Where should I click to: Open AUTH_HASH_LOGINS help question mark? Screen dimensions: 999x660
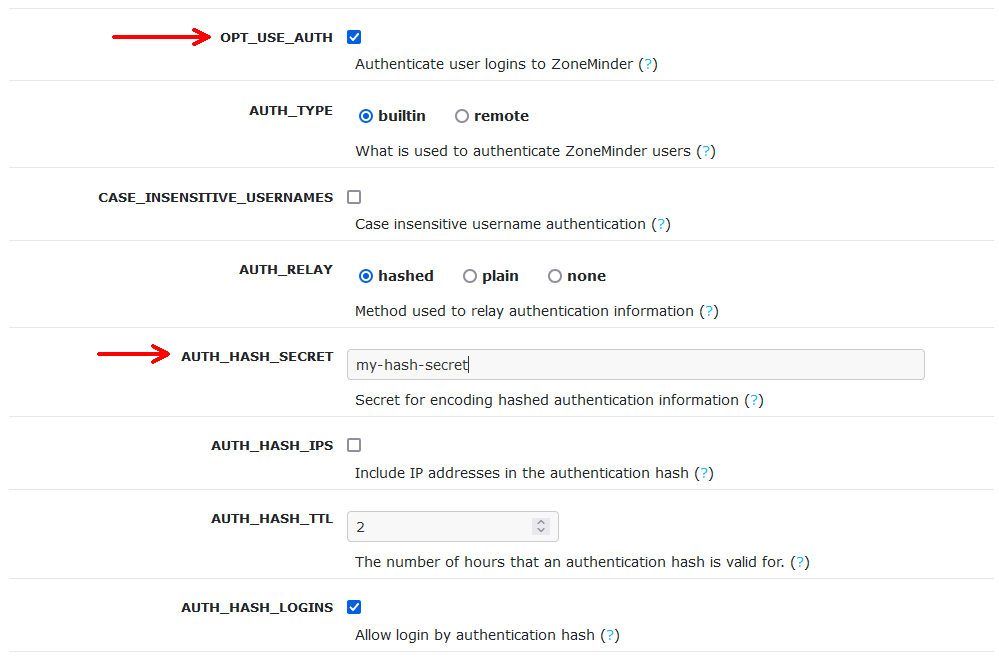(x=610, y=635)
